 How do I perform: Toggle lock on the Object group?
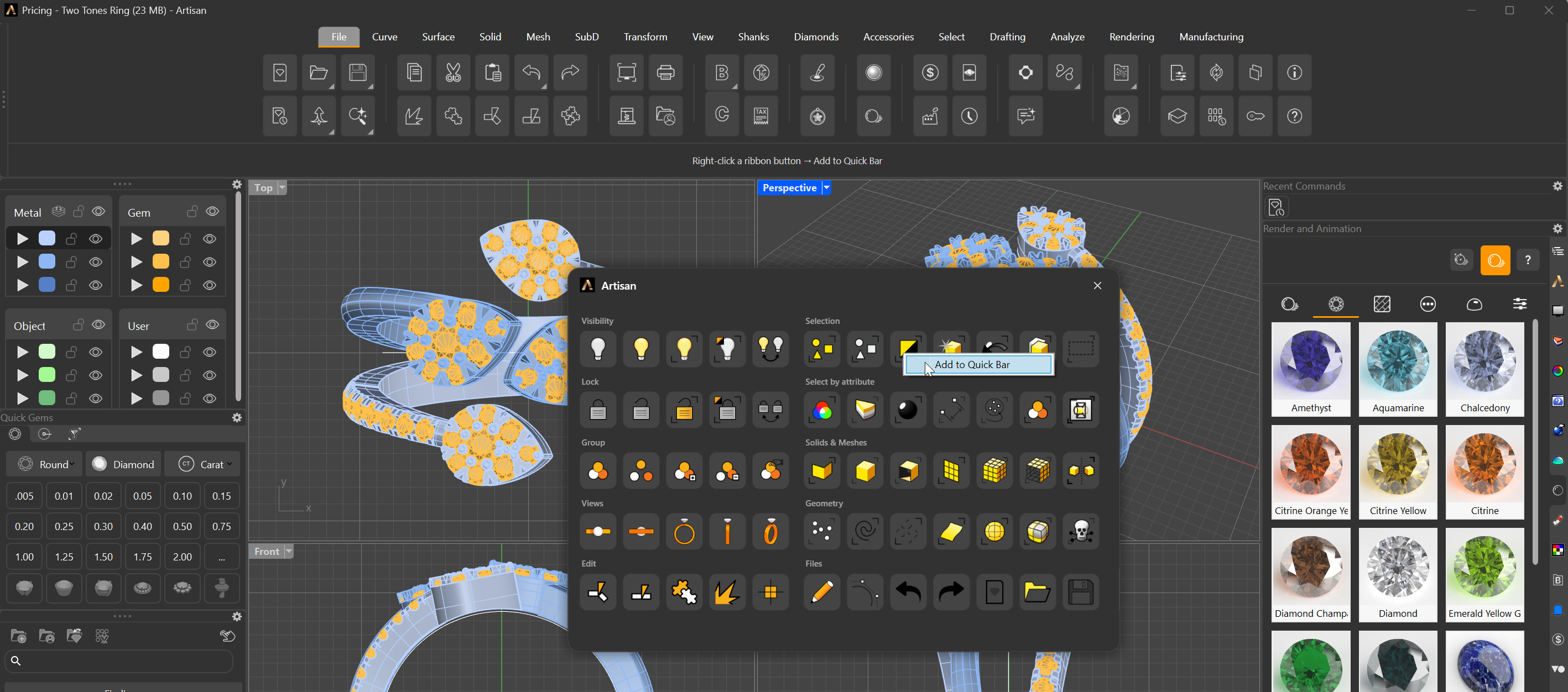click(x=79, y=324)
